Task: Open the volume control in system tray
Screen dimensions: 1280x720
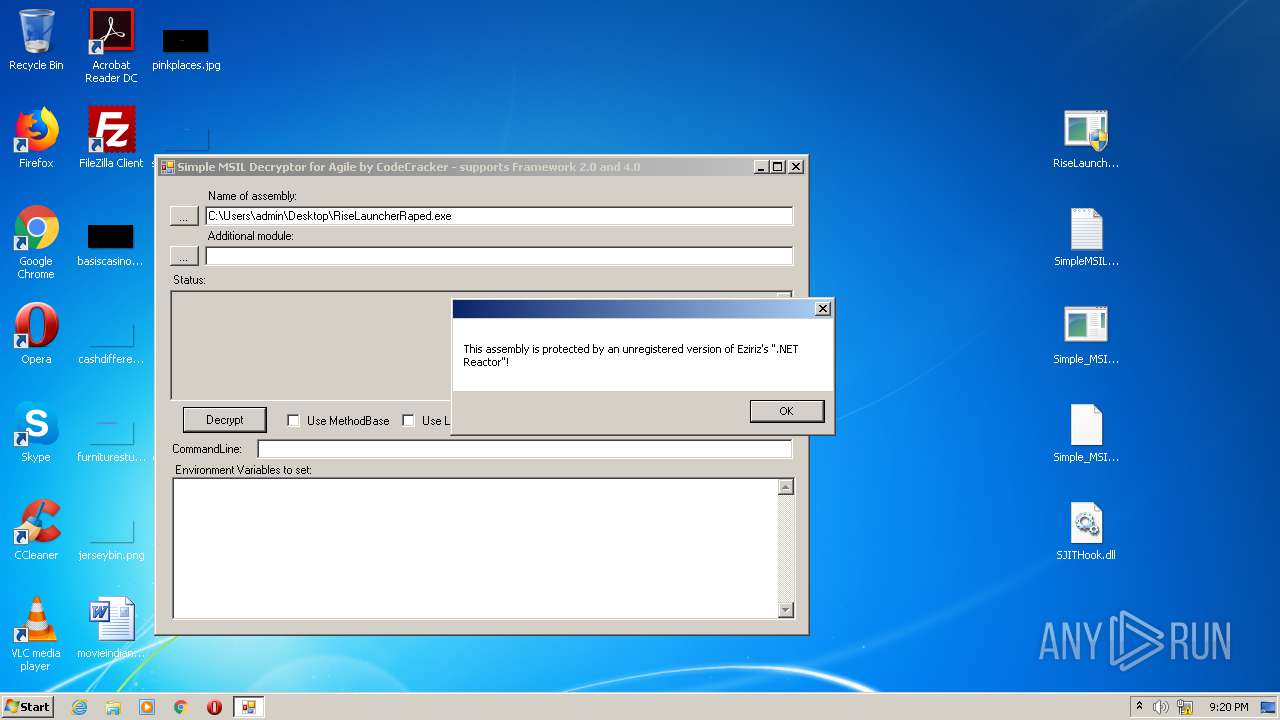Action: click(1161, 707)
